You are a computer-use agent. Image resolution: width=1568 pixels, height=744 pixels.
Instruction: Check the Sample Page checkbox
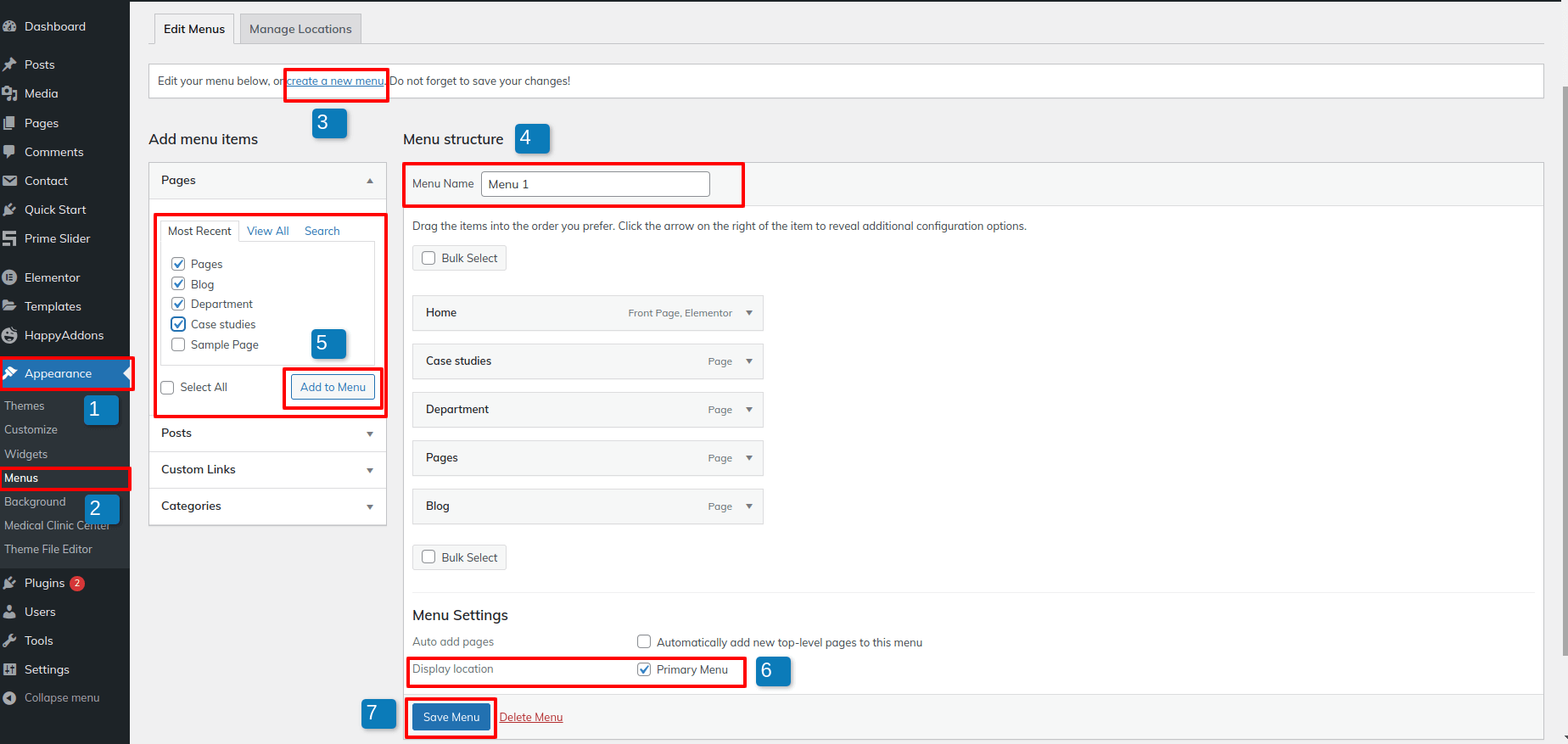pos(178,344)
